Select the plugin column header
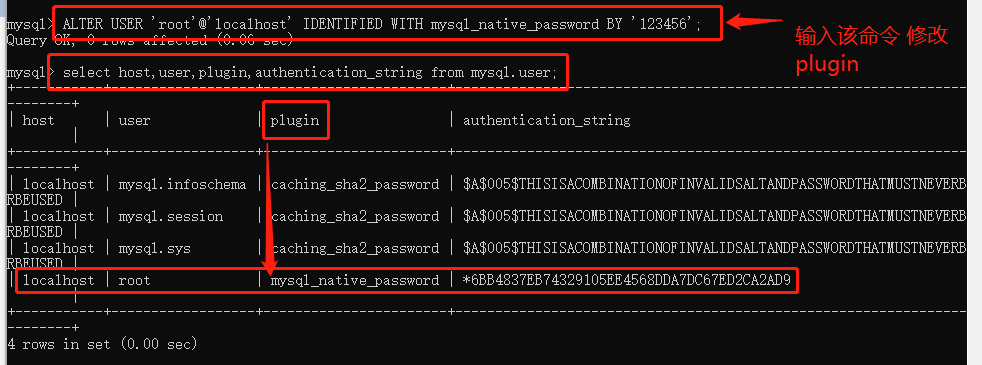The width and height of the screenshot is (982, 365). 295,120
